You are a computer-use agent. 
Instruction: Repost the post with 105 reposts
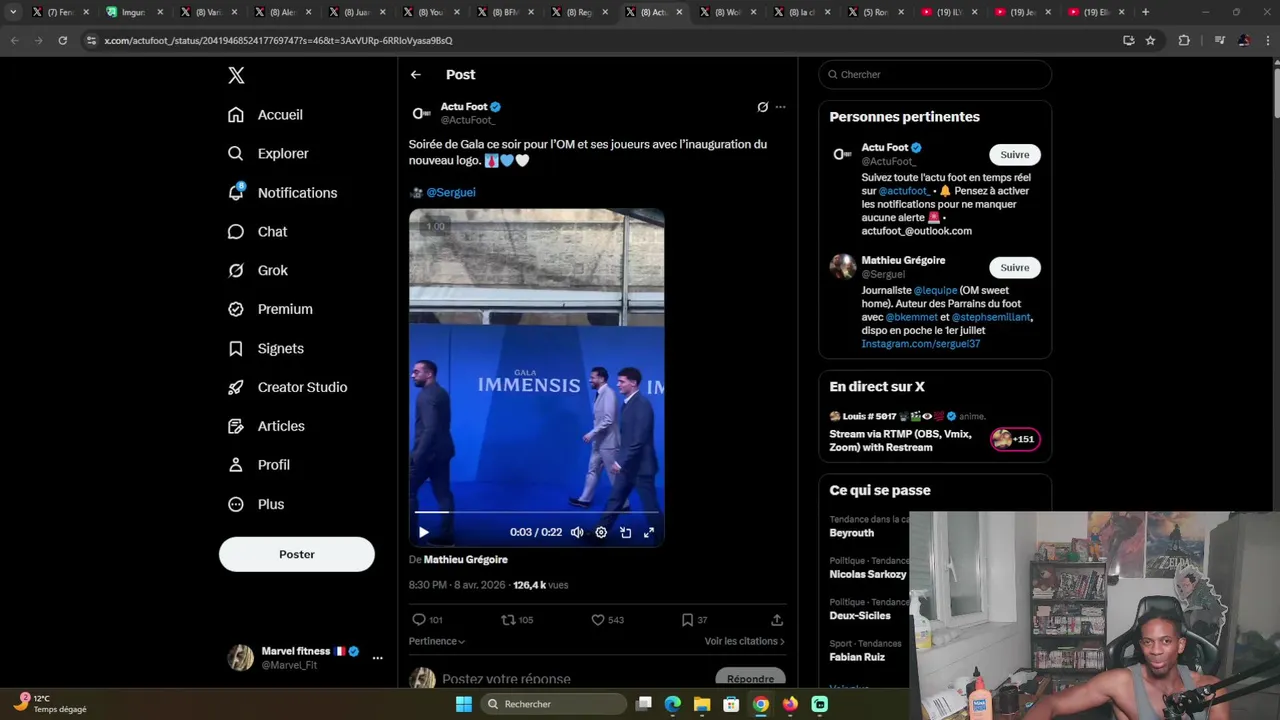pyautogui.click(x=517, y=620)
